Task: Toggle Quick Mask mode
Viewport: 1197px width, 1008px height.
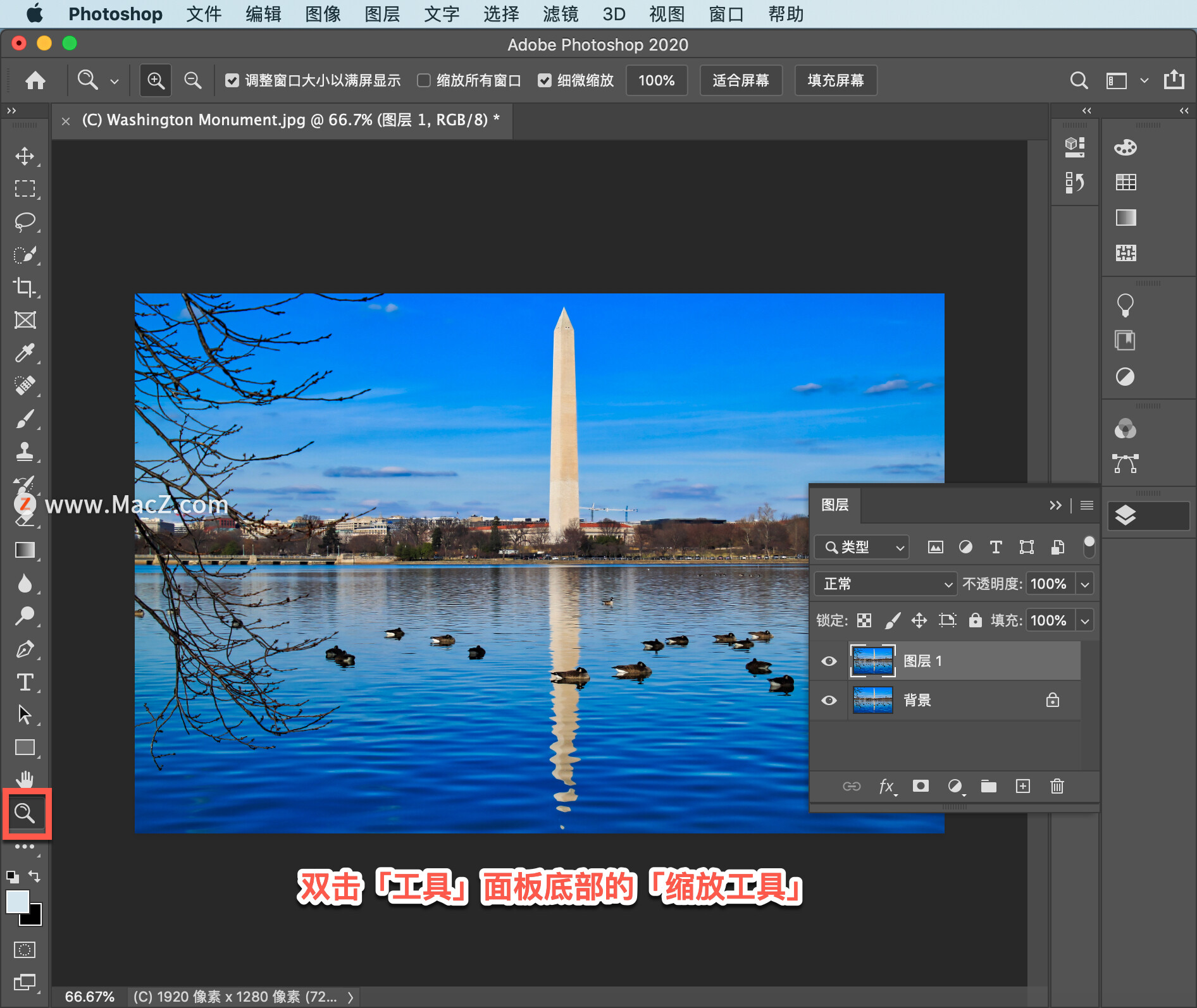Action: coord(25,950)
